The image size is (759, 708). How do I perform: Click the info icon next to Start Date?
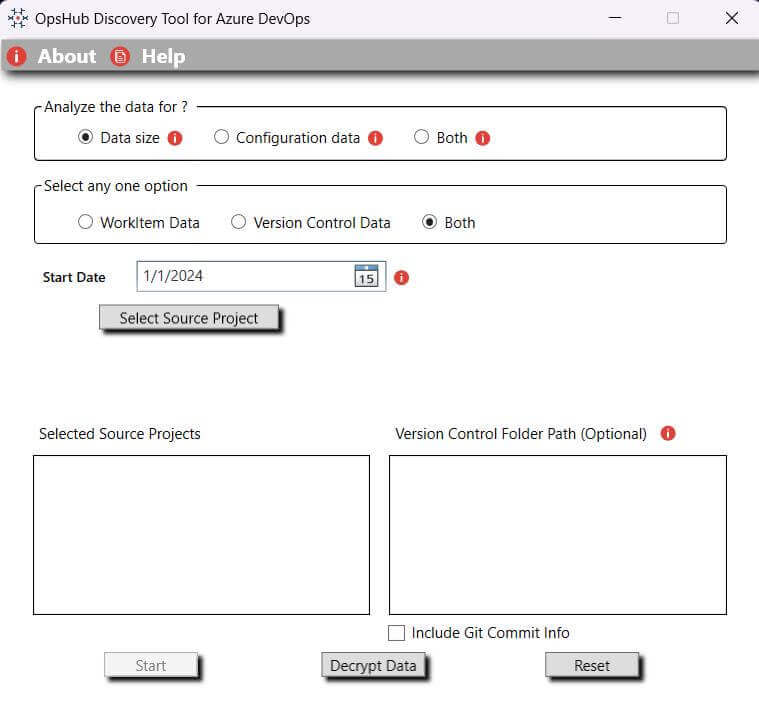point(401,278)
